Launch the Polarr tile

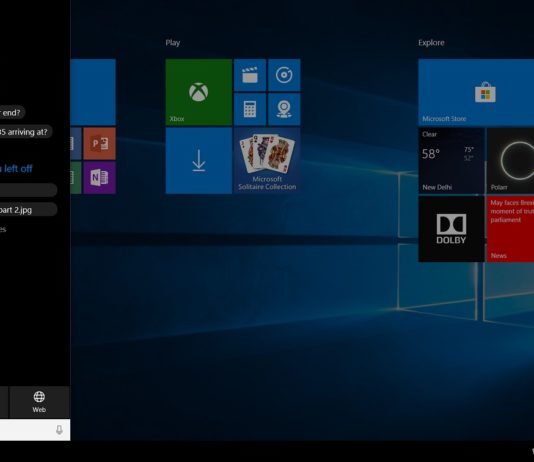510,161
